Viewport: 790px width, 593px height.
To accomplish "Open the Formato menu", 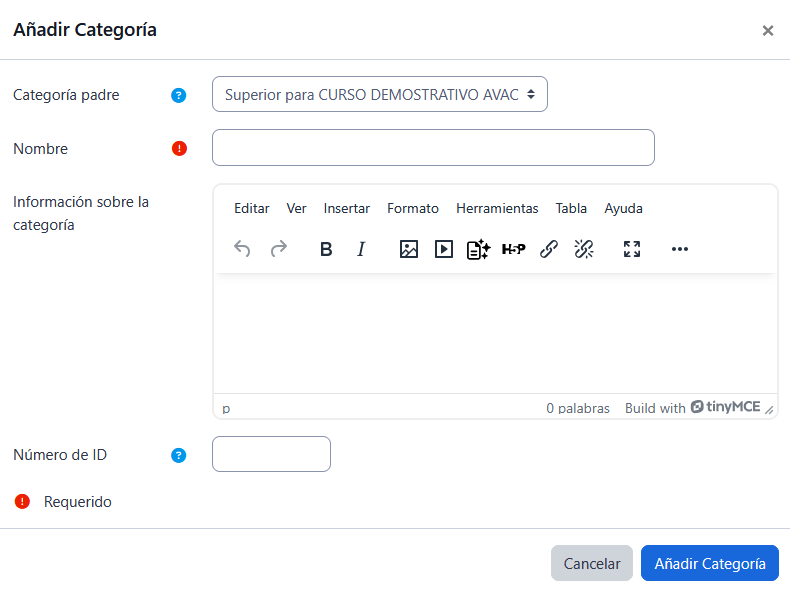I will click(413, 208).
